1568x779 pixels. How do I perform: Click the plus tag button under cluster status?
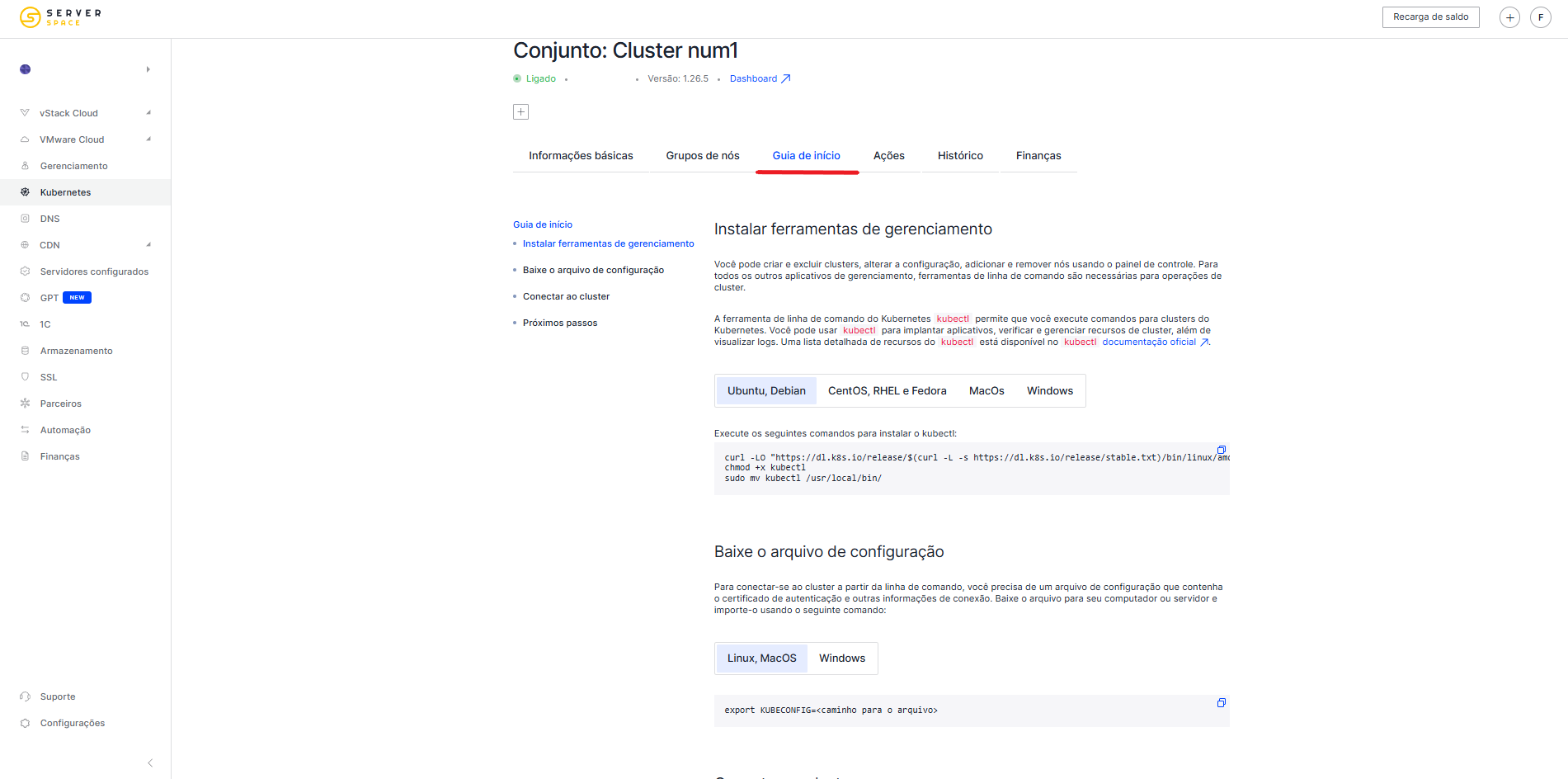pyautogui.click(x=520, y=112)
